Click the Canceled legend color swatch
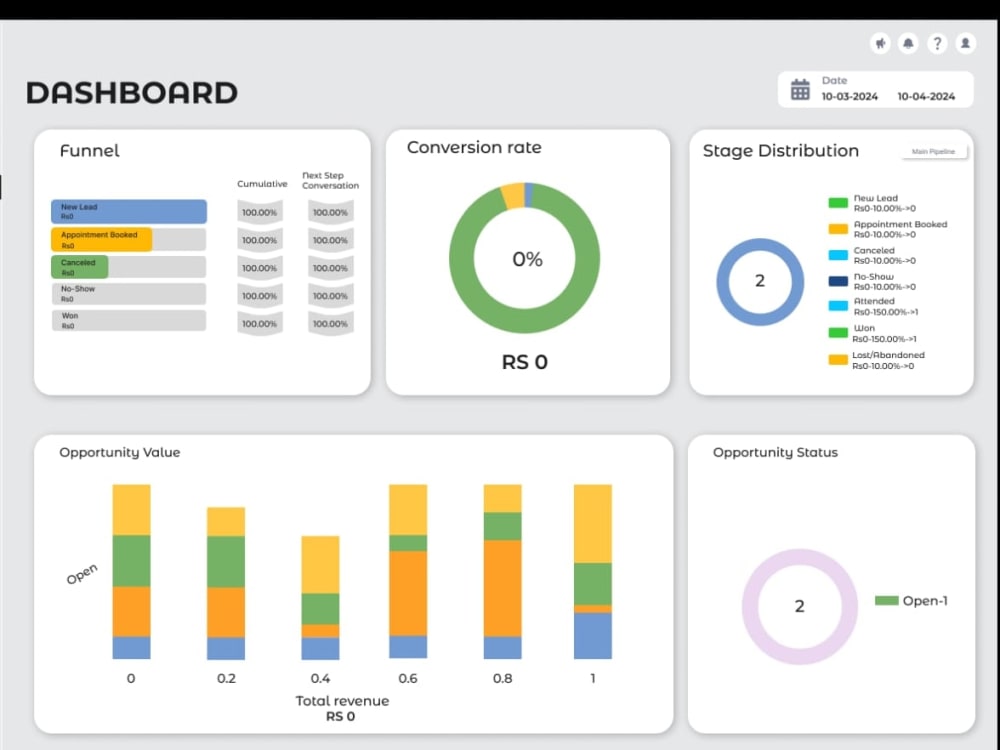Image resolution: width=1000 pixels, height=750 pixels. point(838,255)
